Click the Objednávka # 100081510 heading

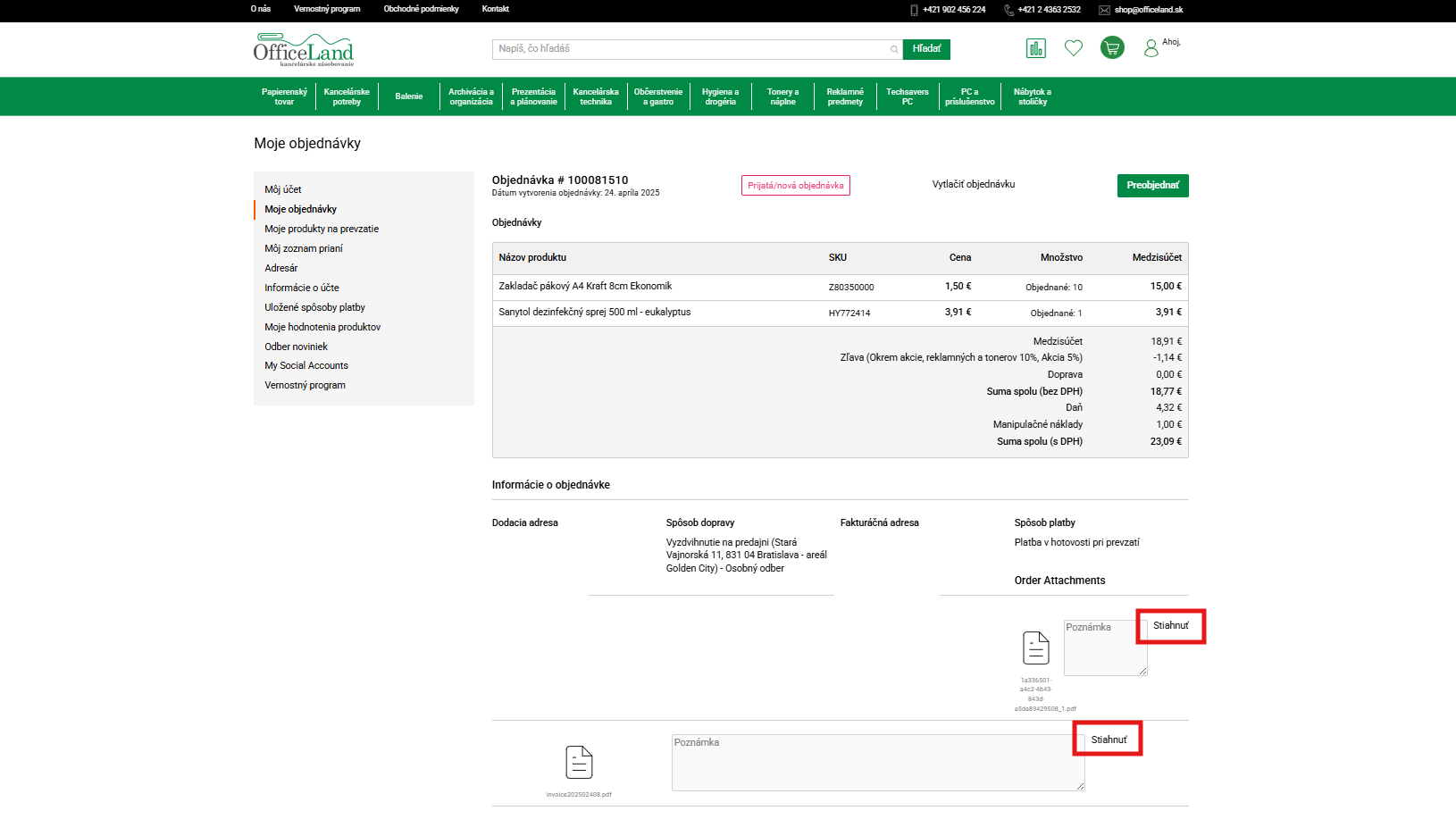point(560,180)
